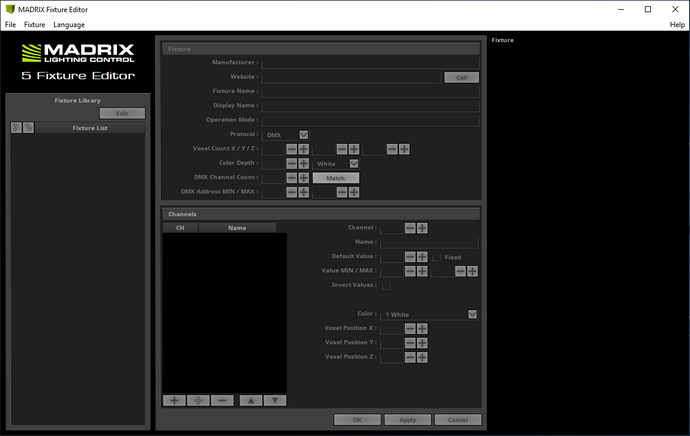Click the Call button next to Website
The height and width of the screenshot is (436, 690).
point(461,77)
